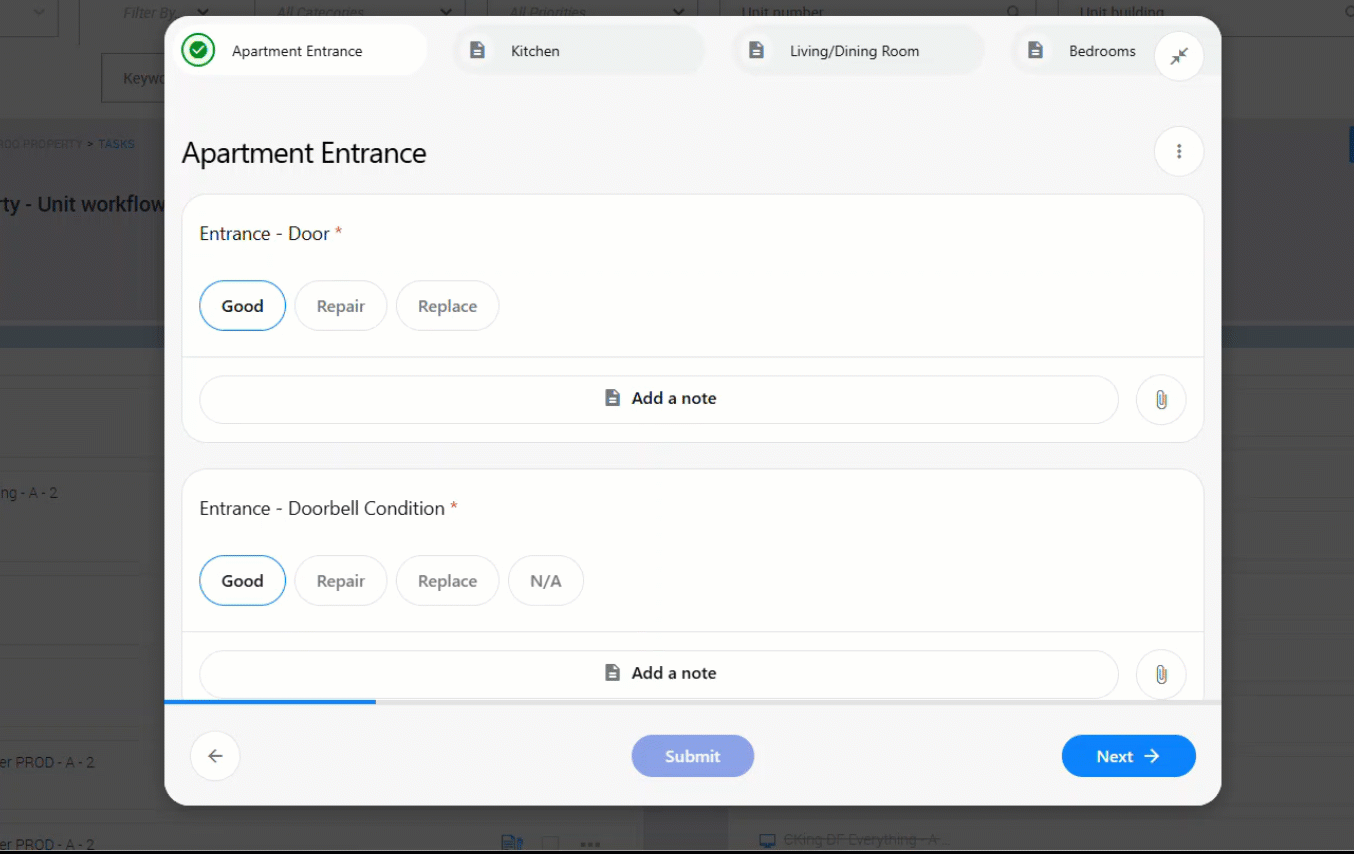This screenshot has width=1354, height=854.
Task: Click the collapse dialog arrows icon
Action: (x=1178, y=57)
